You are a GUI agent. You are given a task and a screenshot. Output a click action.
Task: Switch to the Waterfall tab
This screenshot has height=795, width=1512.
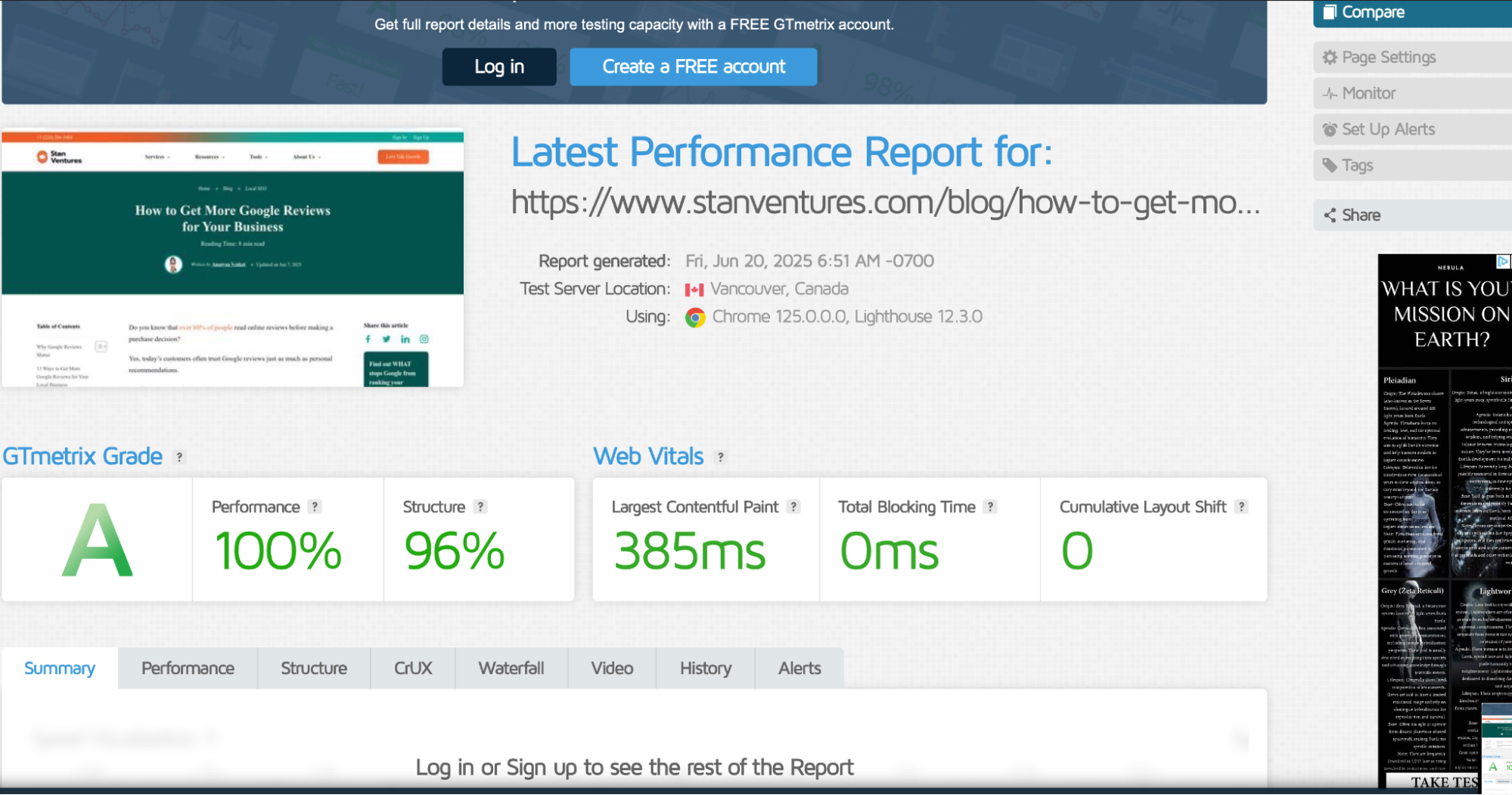click(x=511, y=669)
